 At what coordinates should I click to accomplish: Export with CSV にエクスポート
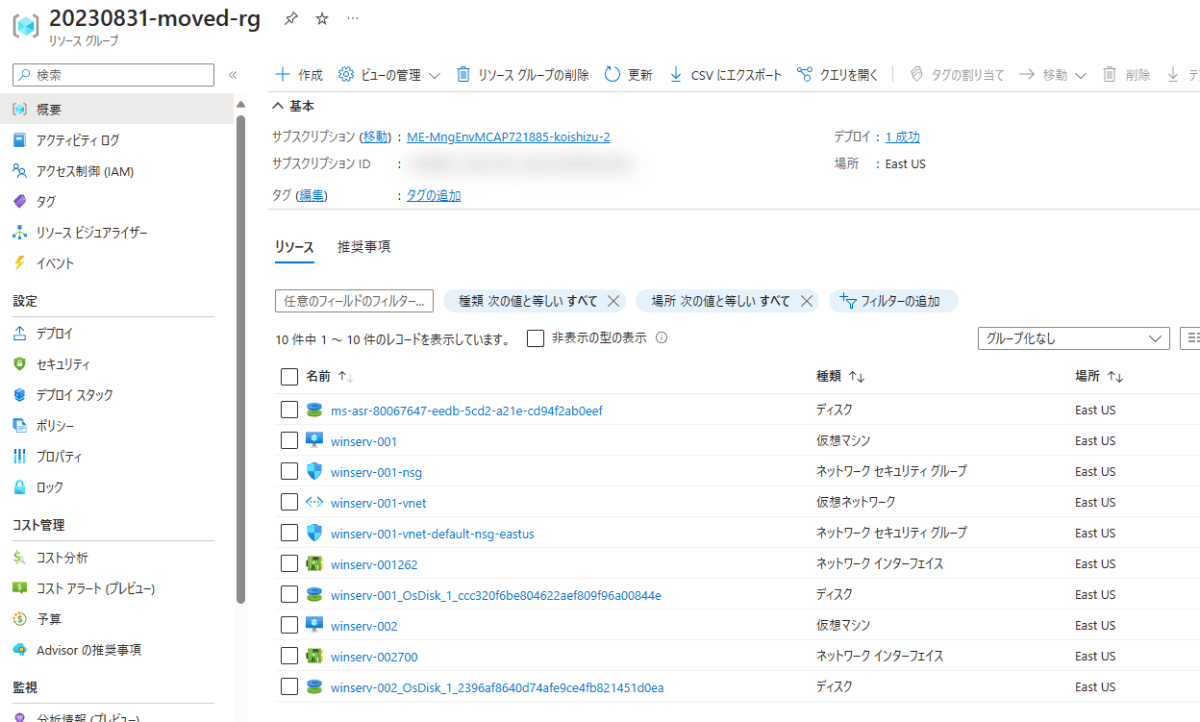[x=725, y=75]
